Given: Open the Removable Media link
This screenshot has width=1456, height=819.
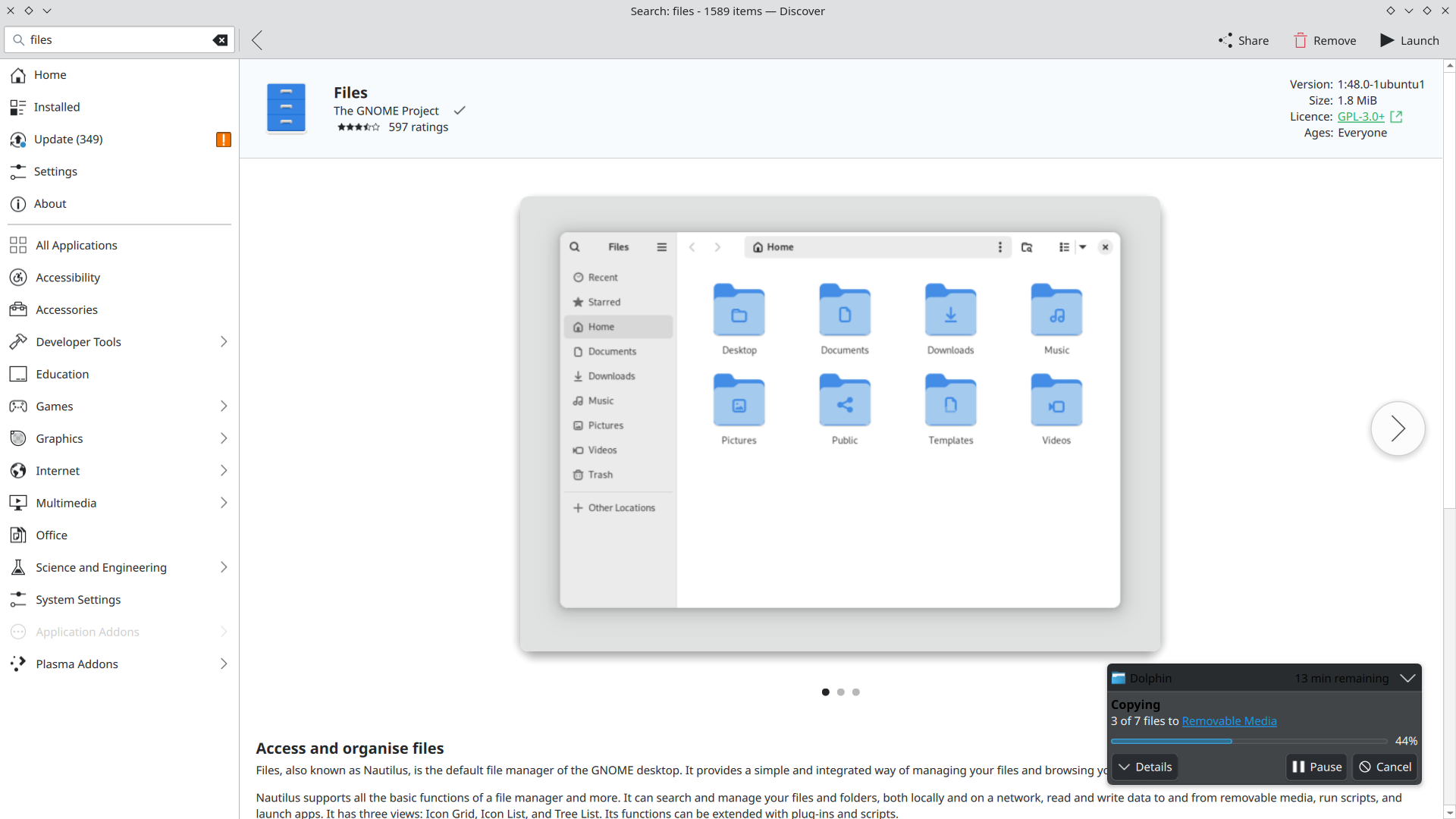Looking at the screenshot, I should coord(1228,721).
